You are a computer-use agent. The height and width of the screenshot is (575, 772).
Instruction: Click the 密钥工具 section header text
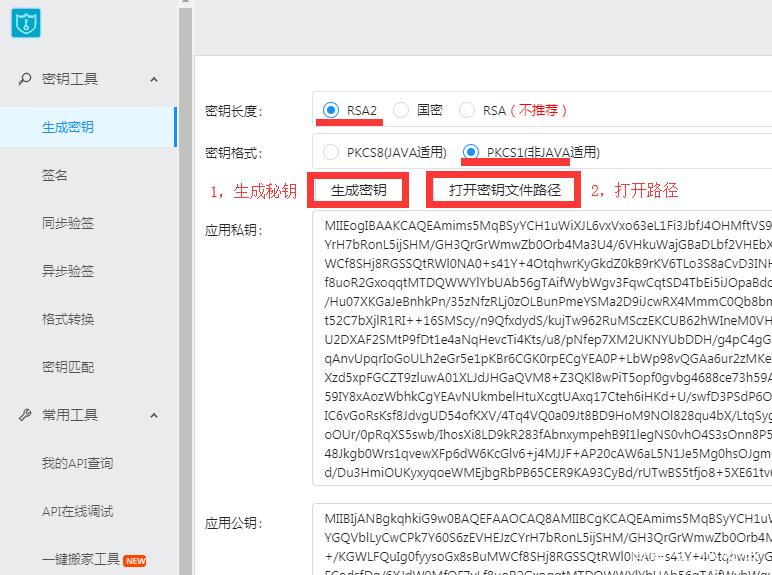[70, 79]
